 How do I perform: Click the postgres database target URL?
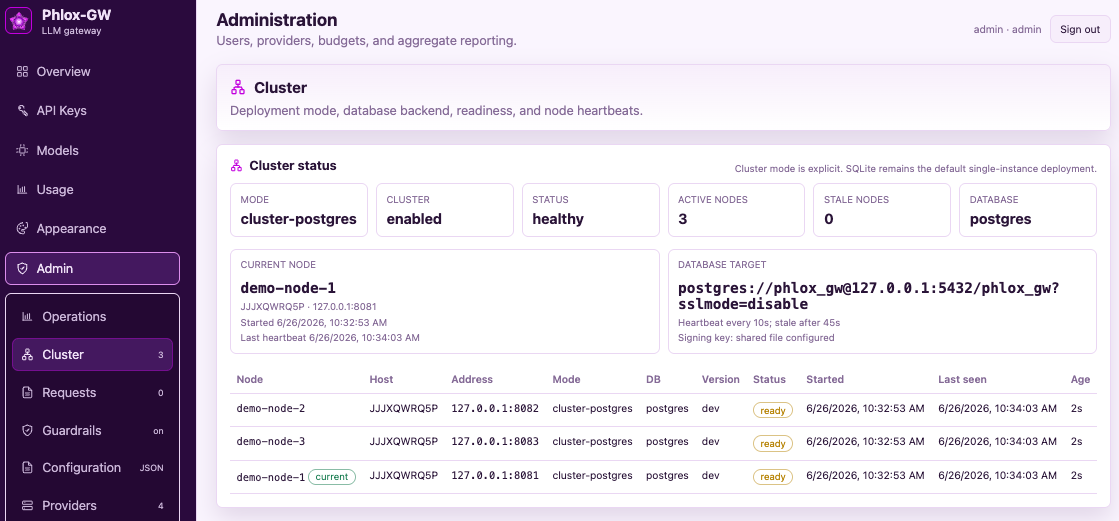(x=868, y=296)
